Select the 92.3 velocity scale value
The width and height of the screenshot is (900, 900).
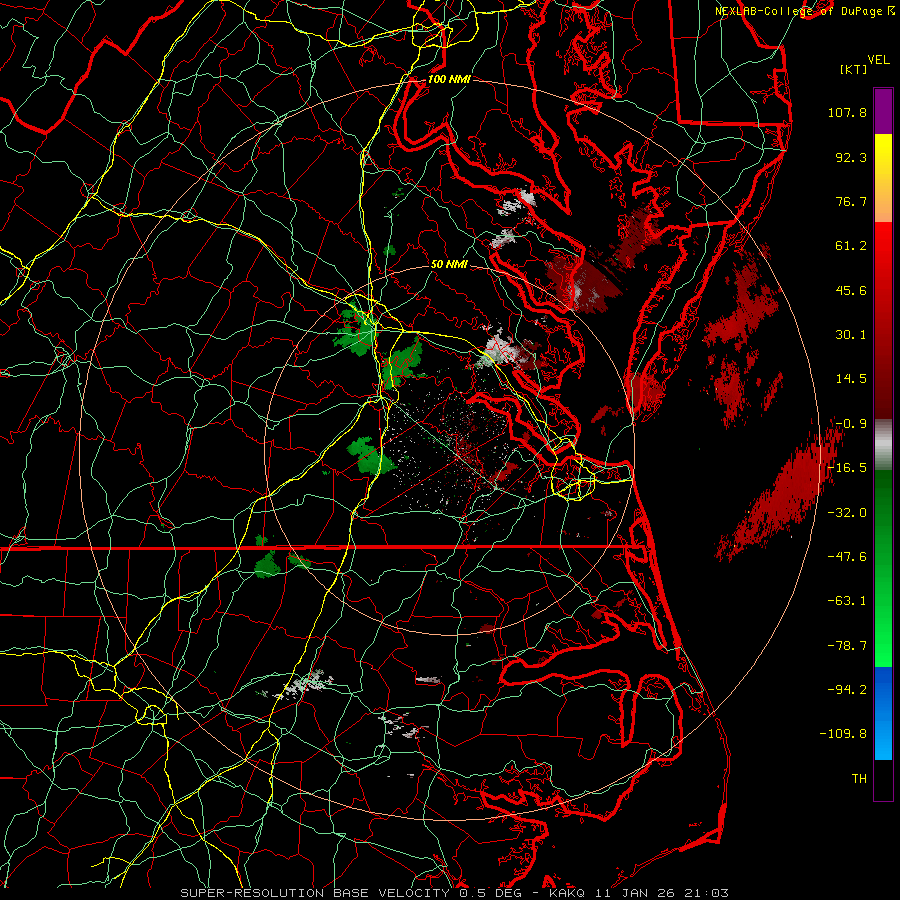tap(851, 157)
